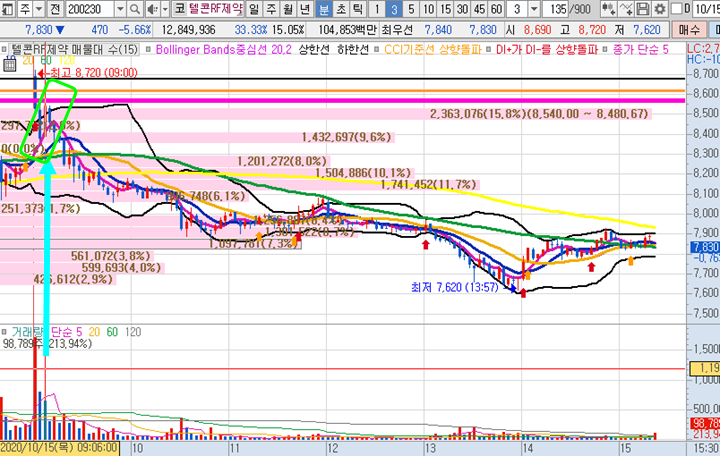Click the 저 7,620 low price
This screenshot has width=720, height=456.
(x=638, y=30)
